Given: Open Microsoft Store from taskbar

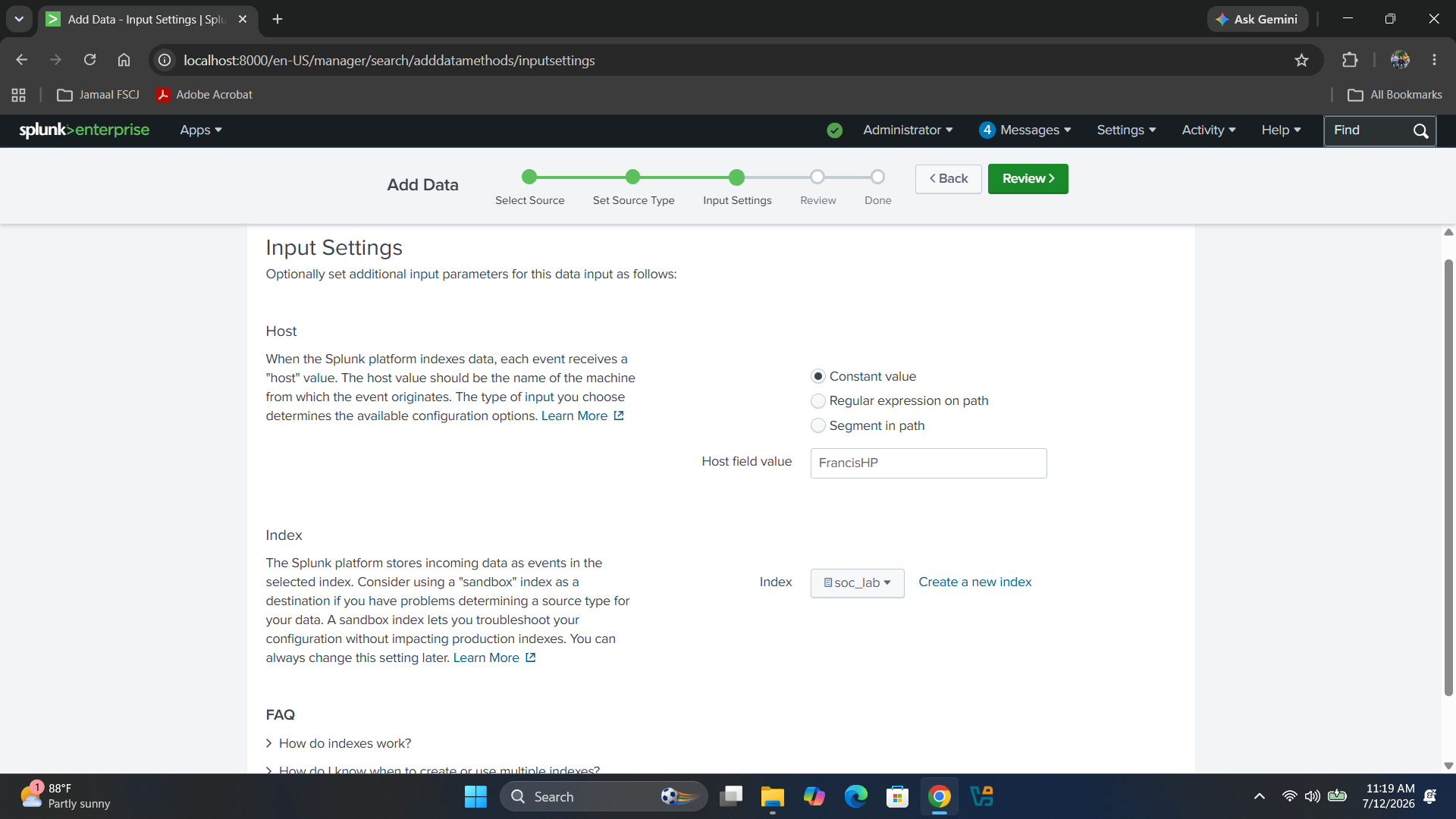Looking at the screenshot, I should [x=897, y=796].
